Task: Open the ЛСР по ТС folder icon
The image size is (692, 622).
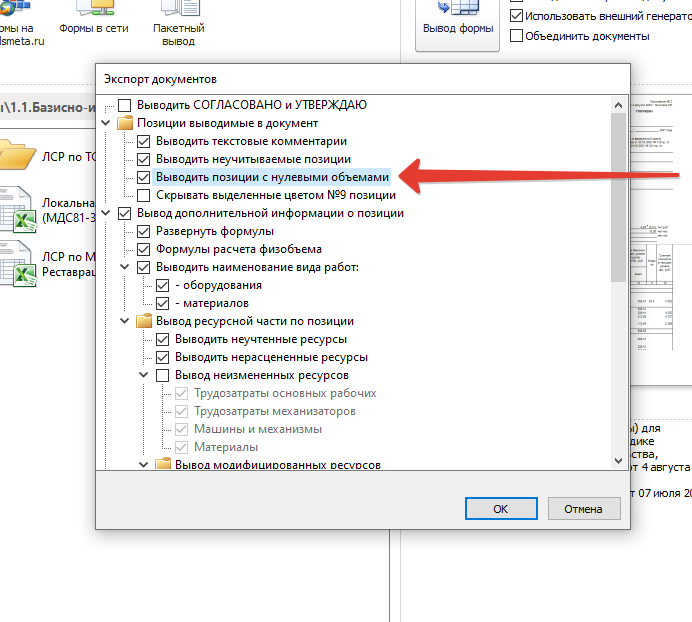Action: click(18, 155)
